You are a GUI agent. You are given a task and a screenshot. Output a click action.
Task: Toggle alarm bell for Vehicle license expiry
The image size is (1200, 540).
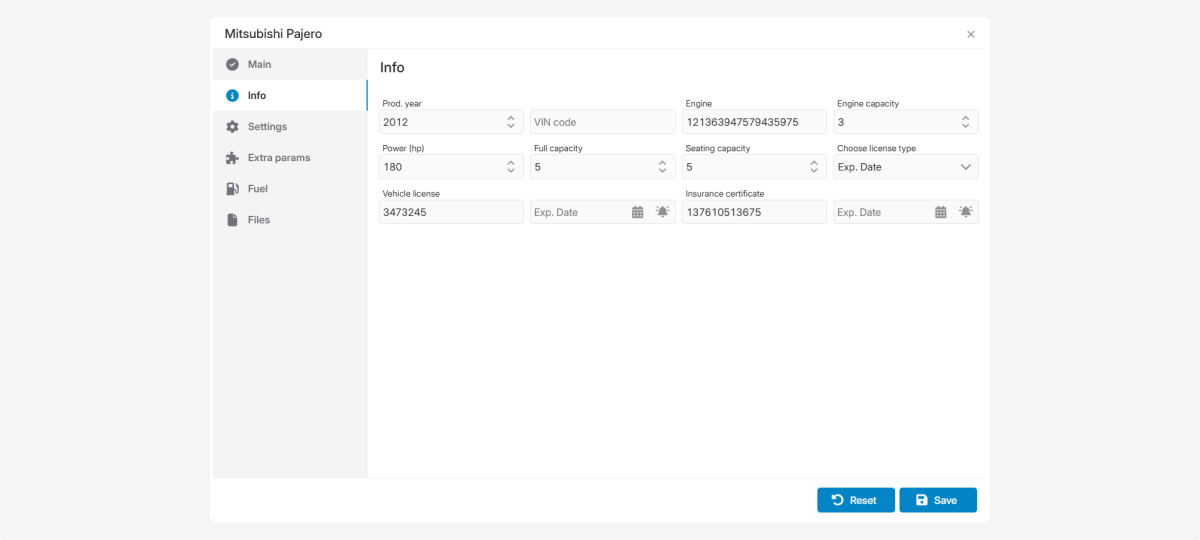click(x=662, y=212)
